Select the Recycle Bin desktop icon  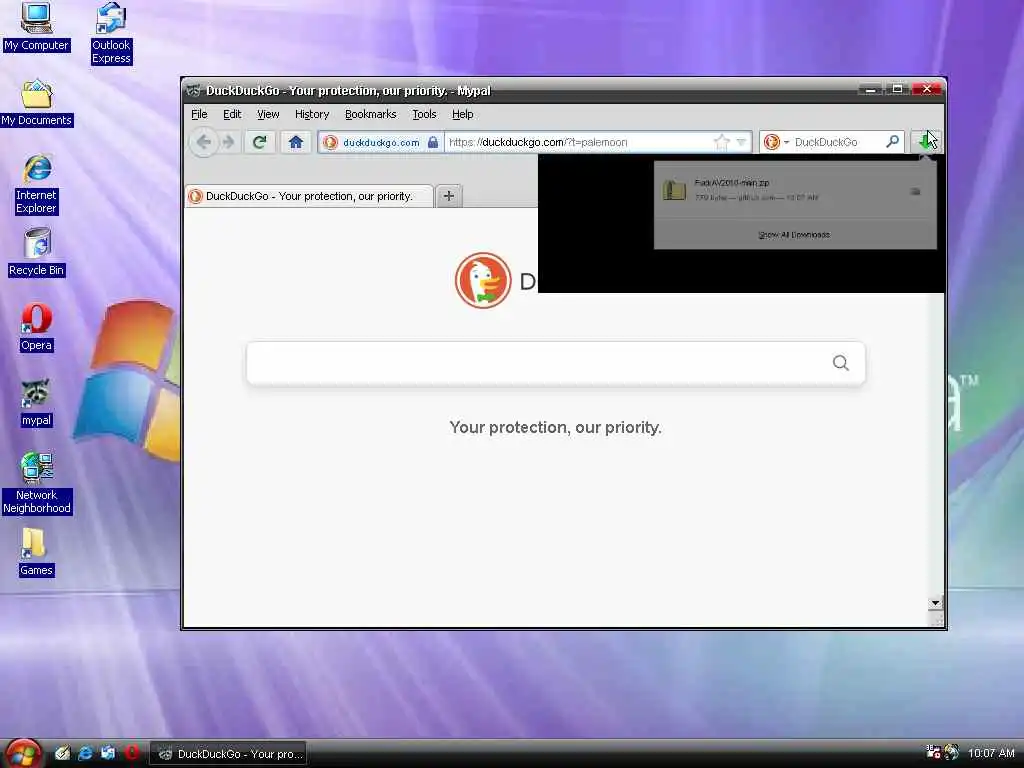[37, 252]
